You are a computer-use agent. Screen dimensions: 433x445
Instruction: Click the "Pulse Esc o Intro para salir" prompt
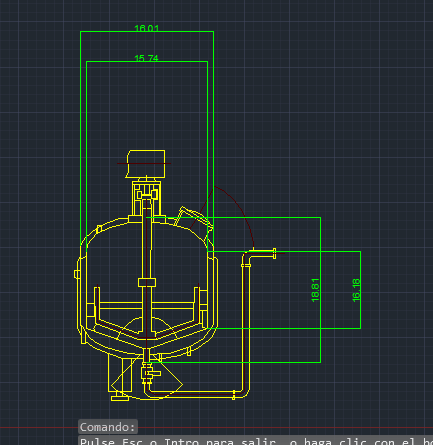pos(178,441)
